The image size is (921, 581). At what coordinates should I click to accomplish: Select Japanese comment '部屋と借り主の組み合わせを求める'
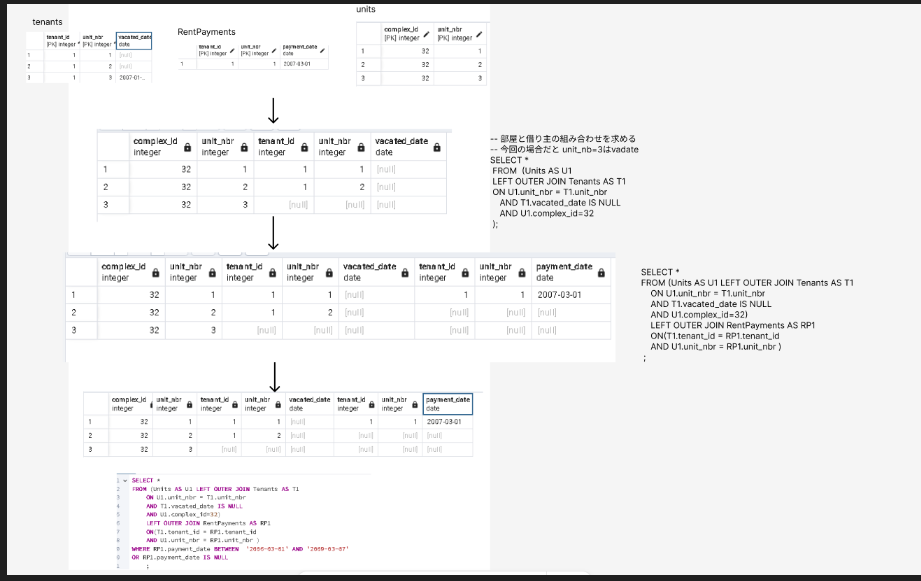pos(568,139)
